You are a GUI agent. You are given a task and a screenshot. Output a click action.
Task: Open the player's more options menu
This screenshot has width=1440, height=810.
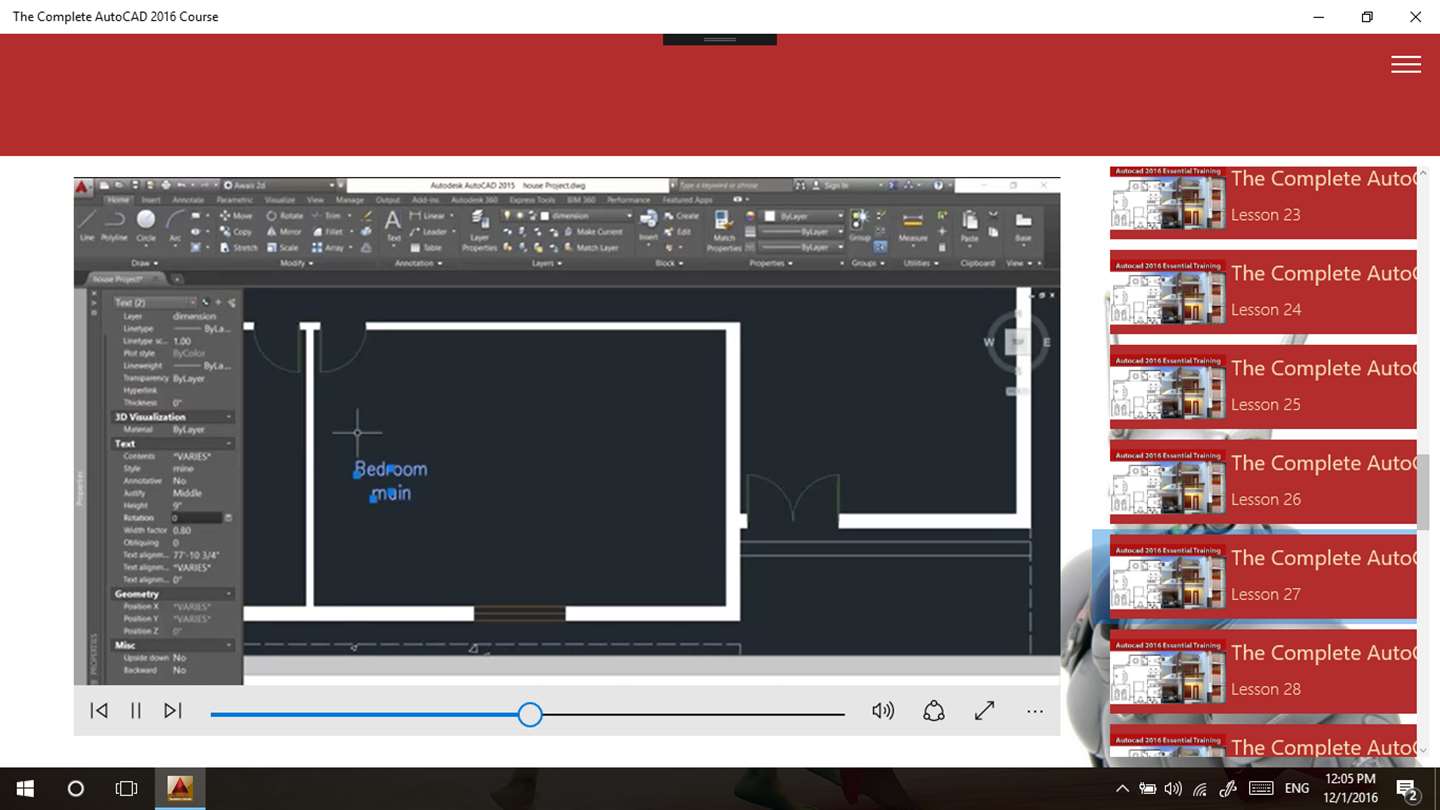tap(1035, 712)
